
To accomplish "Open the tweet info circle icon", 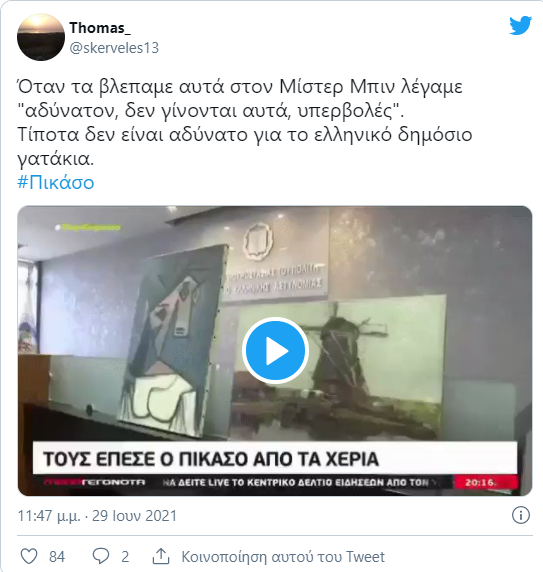I will 521,515.
